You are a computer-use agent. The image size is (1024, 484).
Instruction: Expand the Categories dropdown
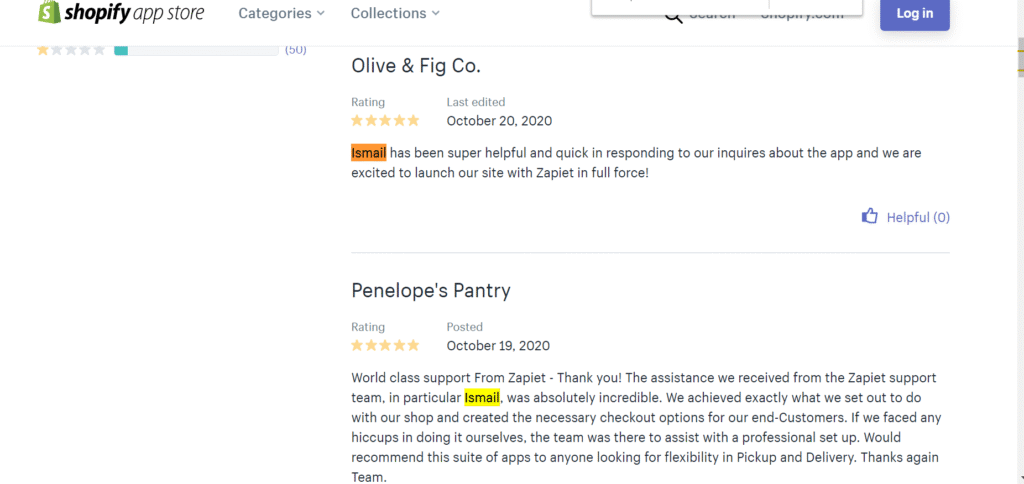pos(281,13)
